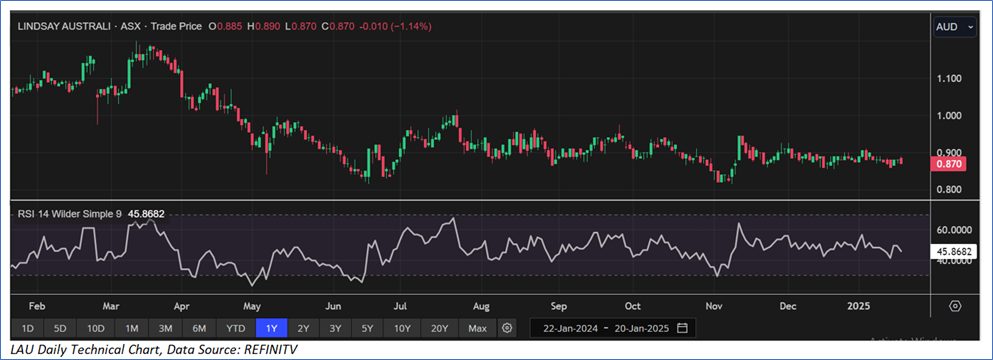This screenshot has height=360, width=993.
Task: Select the YTD timeframe
Action: tap(236, 328)
